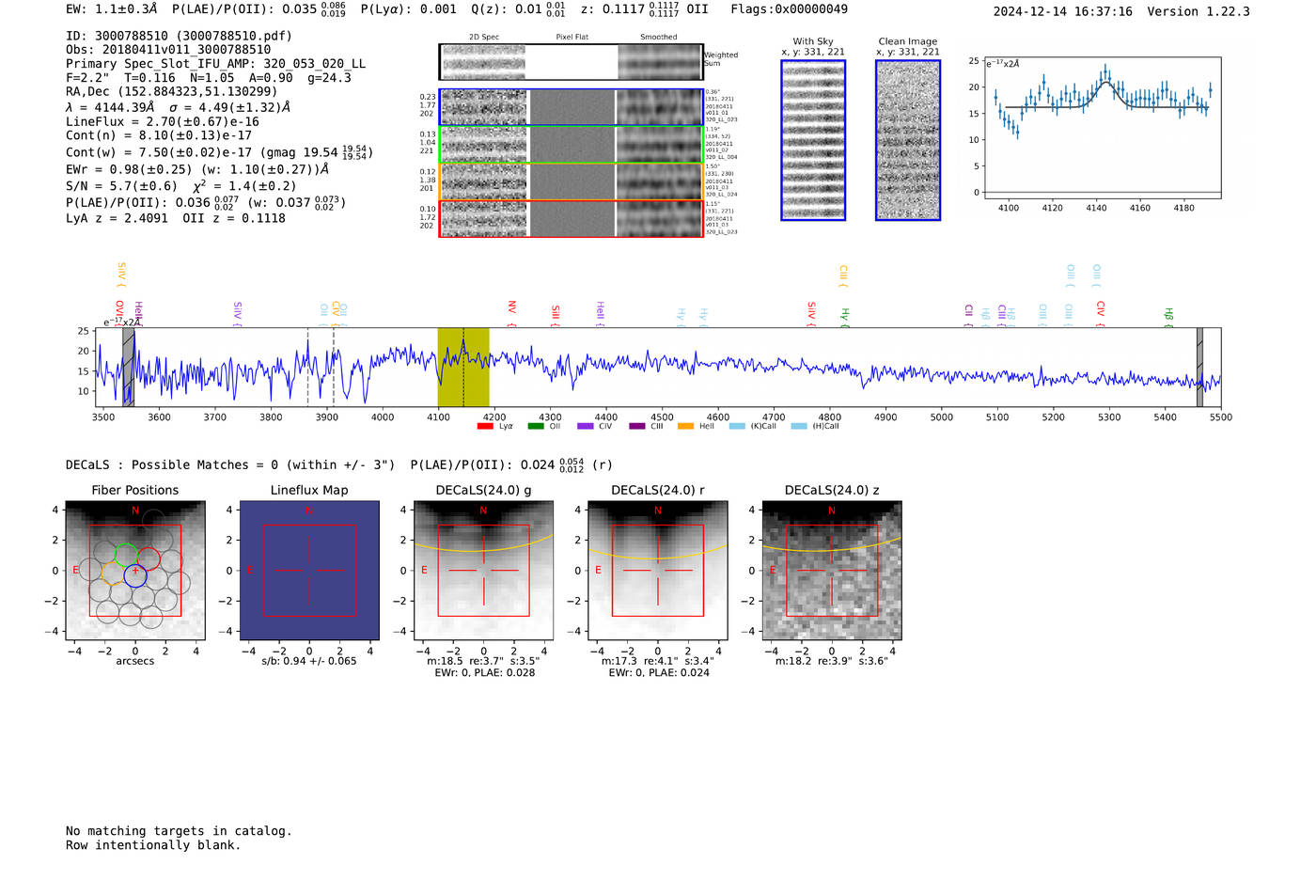Click the orange CIII line label
The height and width of the screenshot is (896, 1316).
point(842,275)
